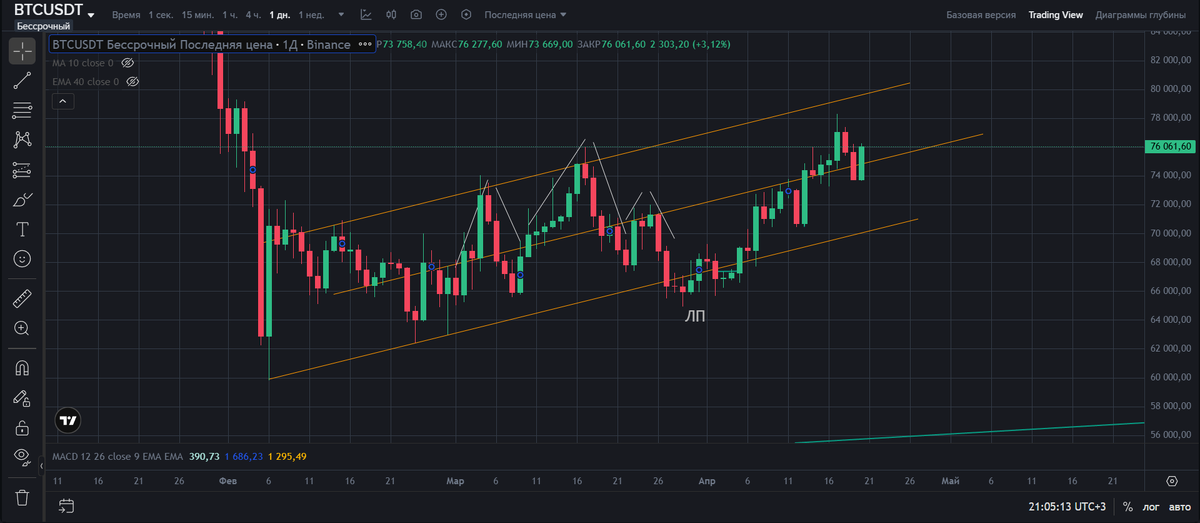Viewport: 1200px width, 523px height.
Task: Activate the magnet snap mode
Action: pyautogui.click(x=22, y=368)
